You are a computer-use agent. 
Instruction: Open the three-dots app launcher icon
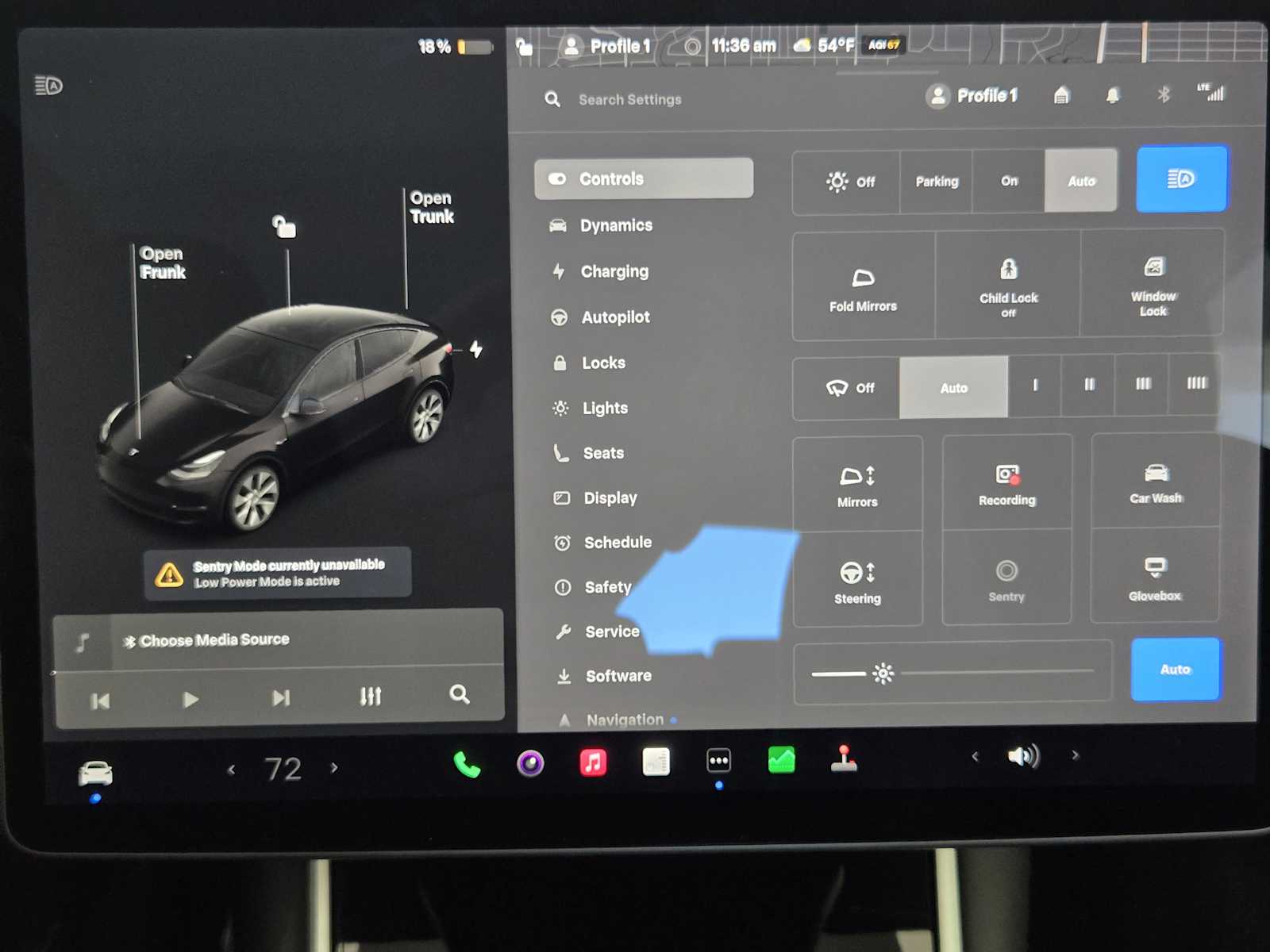718,761
